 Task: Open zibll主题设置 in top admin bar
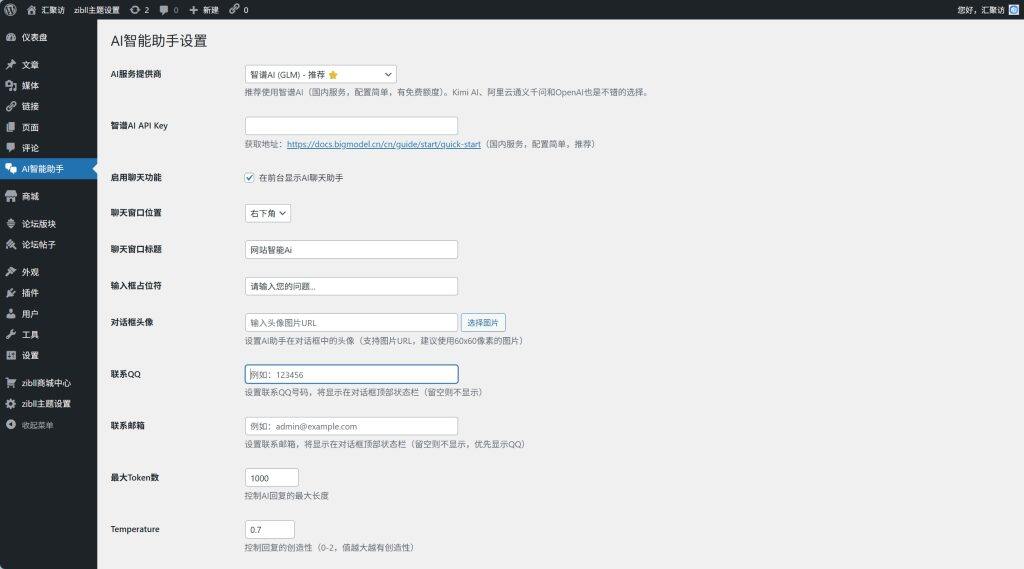click(x=97, y=10)
